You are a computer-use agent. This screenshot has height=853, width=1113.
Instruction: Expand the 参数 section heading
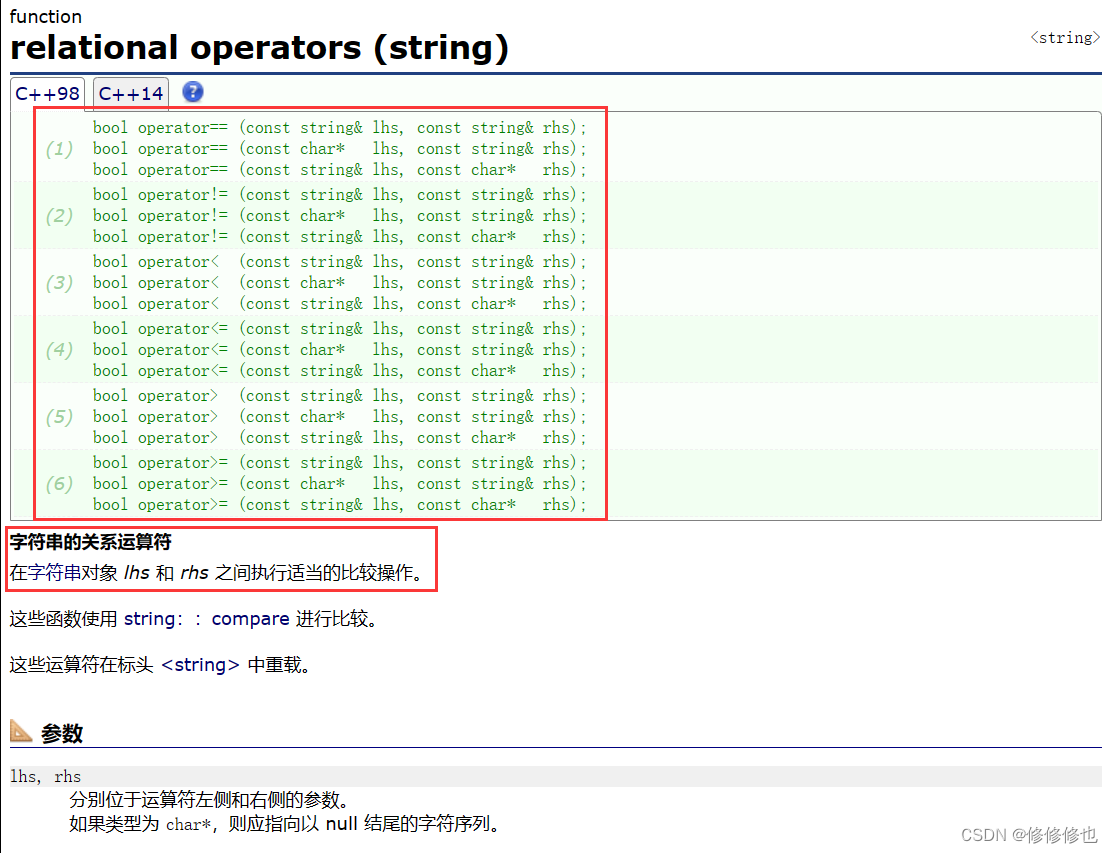(64, 732)
